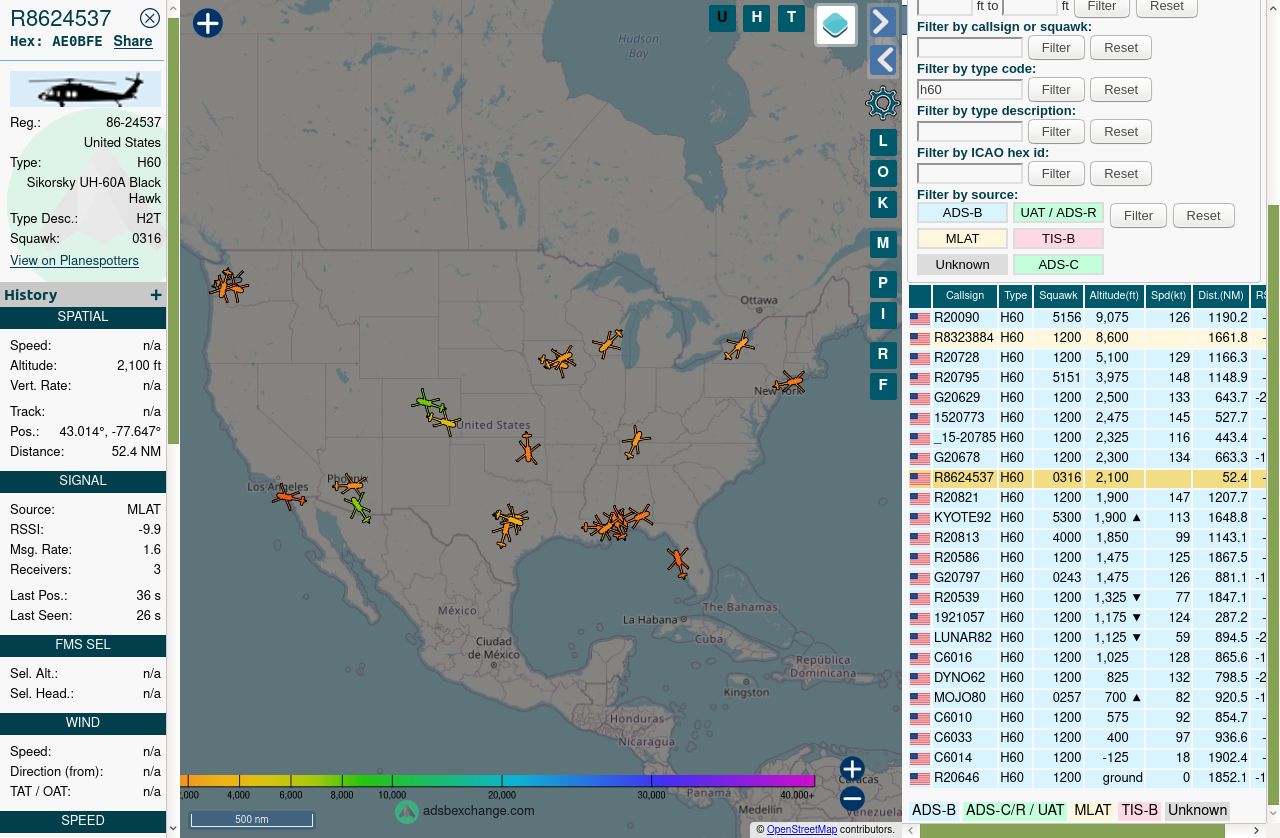Toggle the T map button
This screenshot has width=1280, height=838.
792,18
